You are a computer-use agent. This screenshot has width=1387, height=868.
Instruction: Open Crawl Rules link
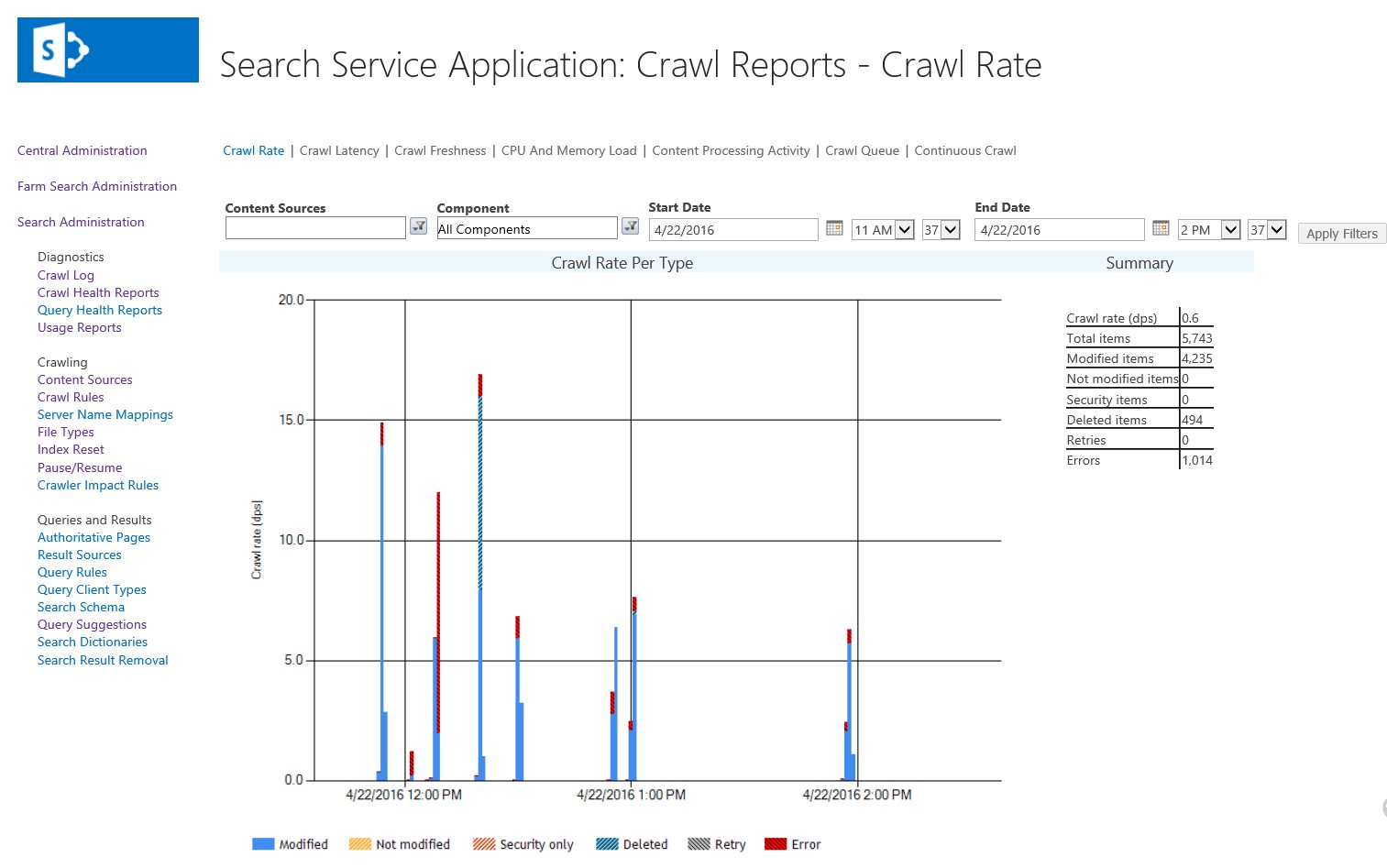pyautogui.click(x=71, y=398)
